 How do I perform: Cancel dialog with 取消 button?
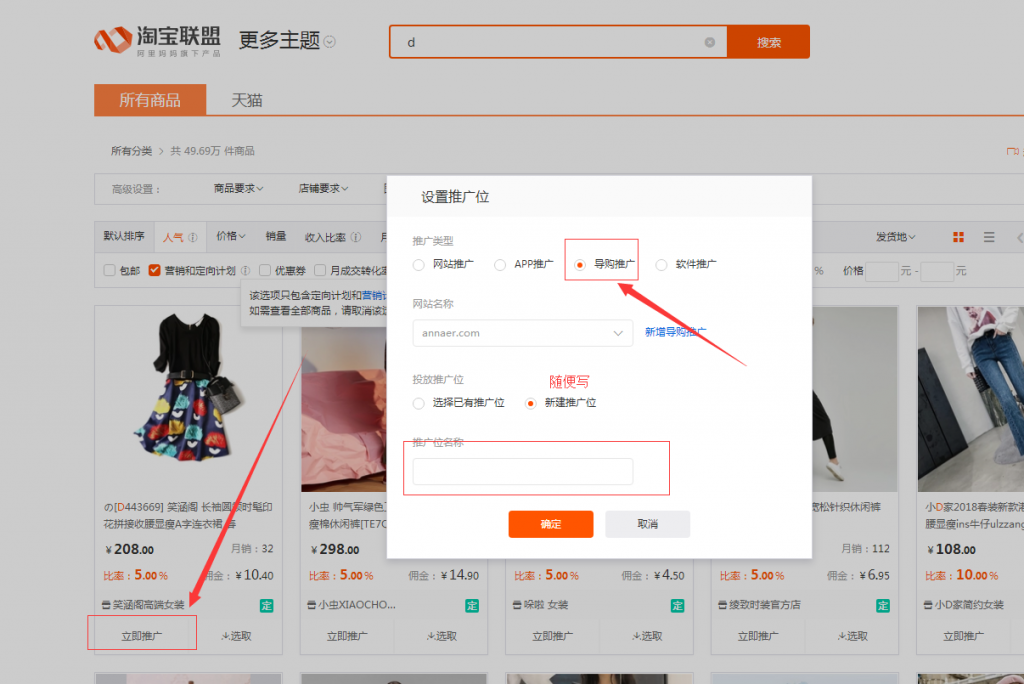tap(647, 524)
